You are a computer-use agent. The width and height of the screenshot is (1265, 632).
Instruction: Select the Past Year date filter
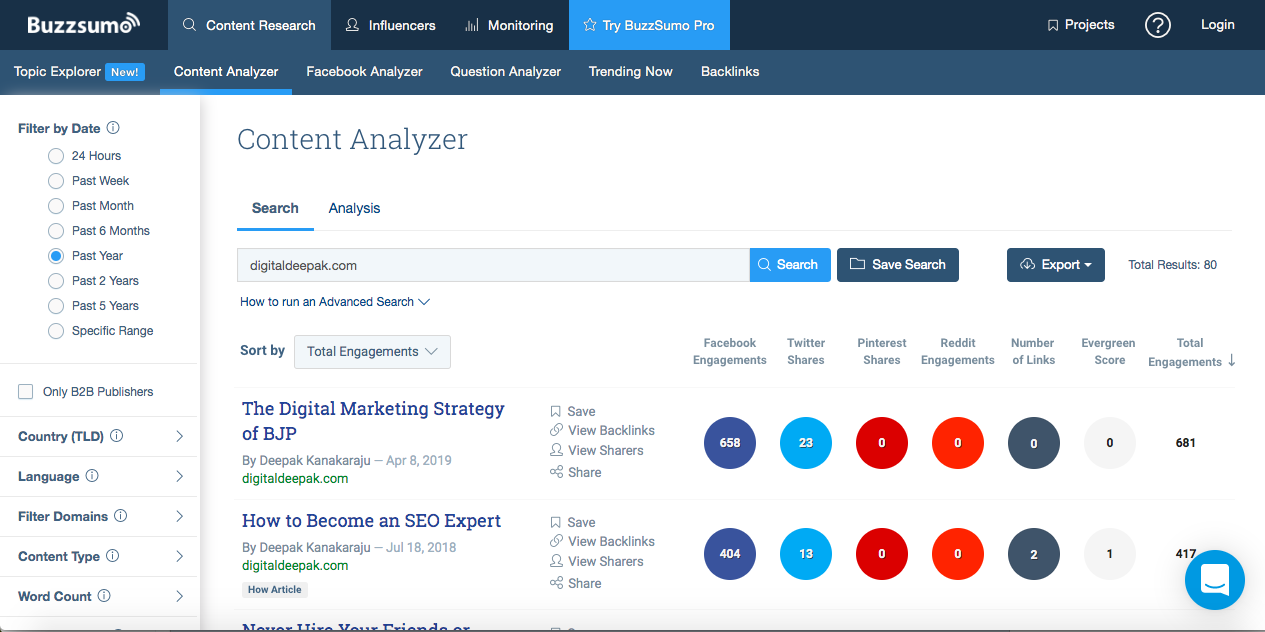pyautogui.click(x=56, y=256)
